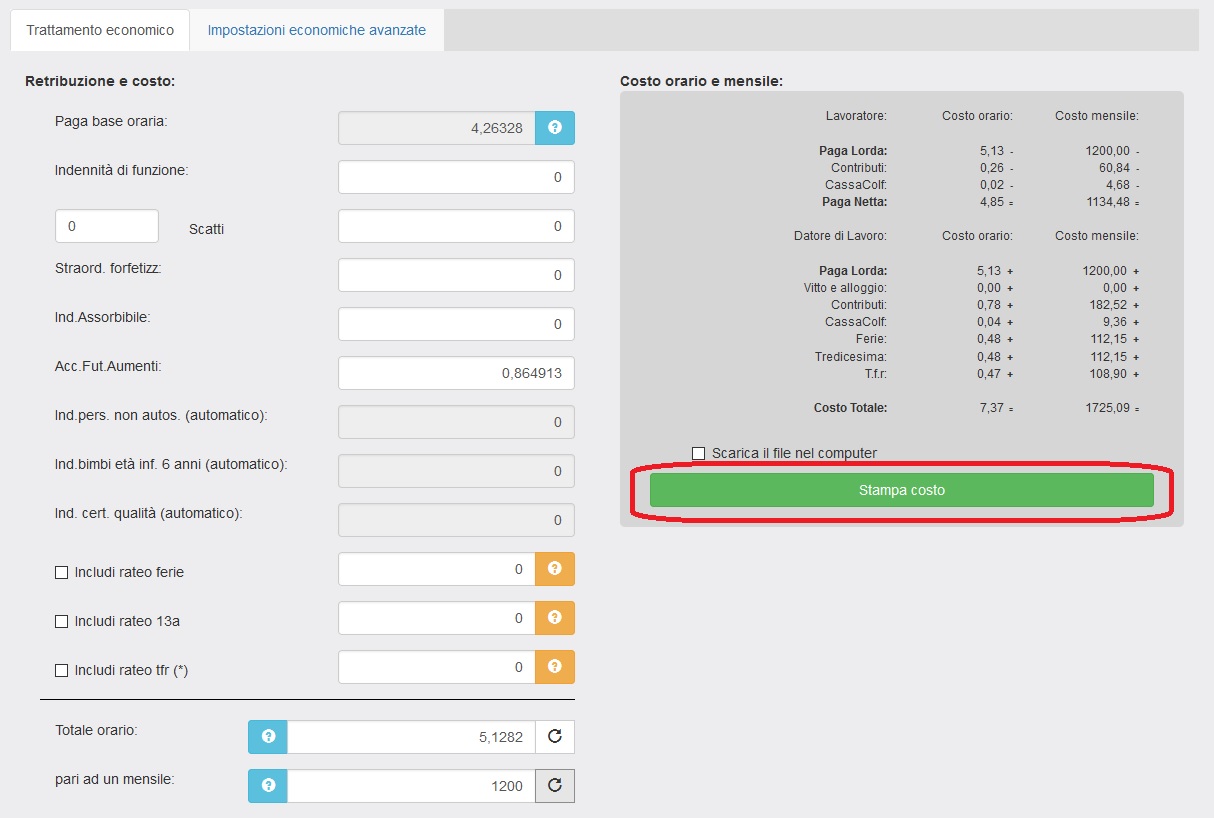1214x818 pixels.
Task: Click blue help icon for pari ad un mensile
Action: coord(268,786)
